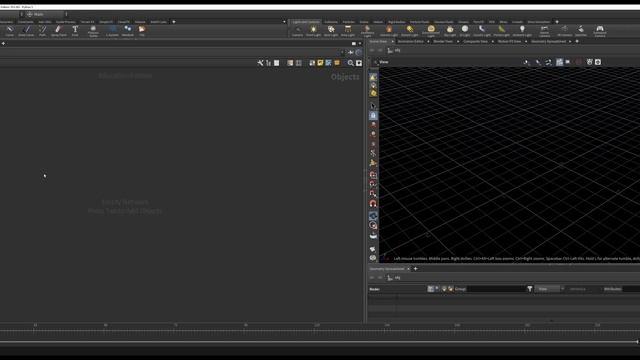Toggle the top snapping icon in viewport sidebar
This screenshot has width=640, height=360.
(x=373, y=175)
